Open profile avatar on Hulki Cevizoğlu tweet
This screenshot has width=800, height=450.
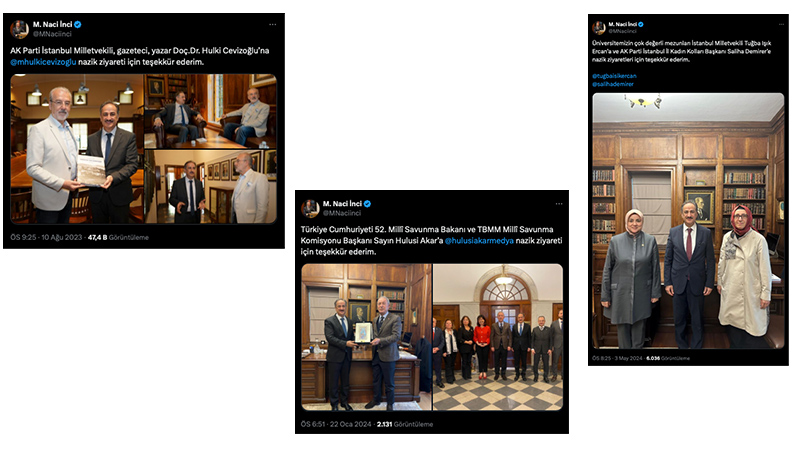point(19,29)
